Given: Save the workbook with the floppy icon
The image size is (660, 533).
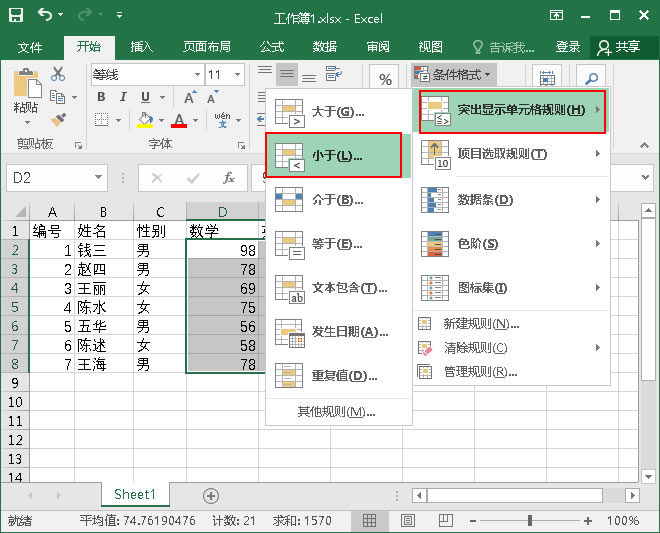Looking at the screenshot, I should click(x=16, y=15).
